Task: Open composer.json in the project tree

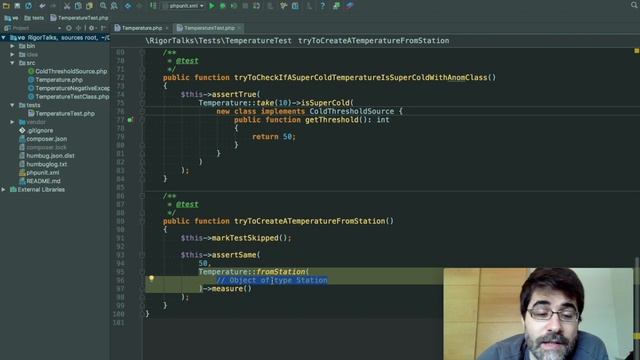Action: click(43, 139)
